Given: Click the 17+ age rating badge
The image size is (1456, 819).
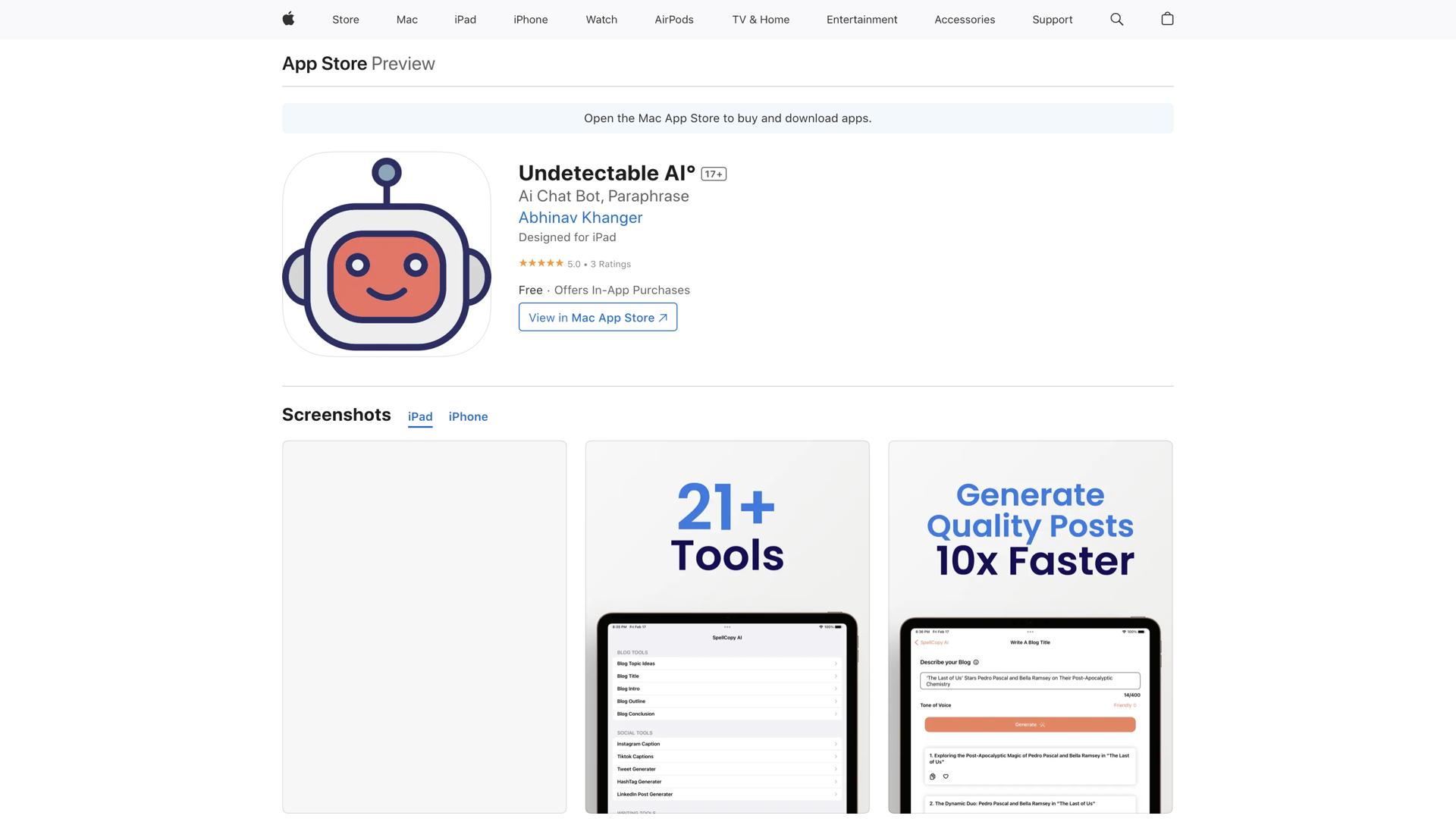Looking at the screenshot, I should point(714,174).
